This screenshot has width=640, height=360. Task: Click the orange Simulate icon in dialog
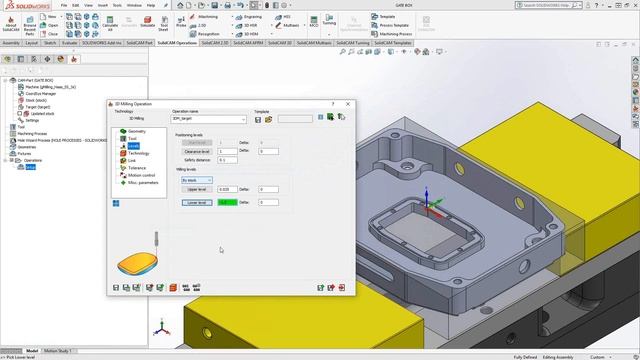(173, 288)
